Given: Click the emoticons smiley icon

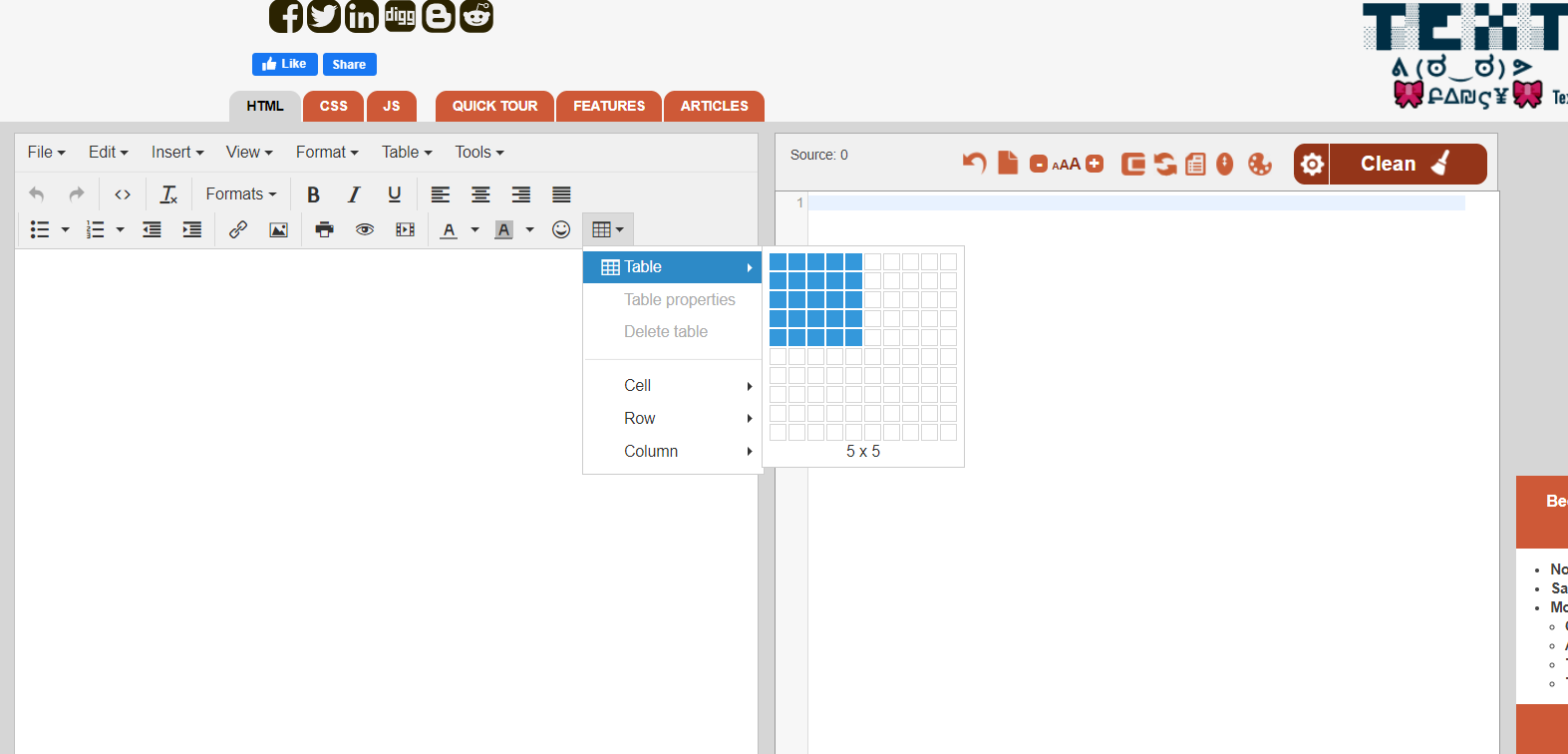Looking at the screenshot, I should (561, 229).
